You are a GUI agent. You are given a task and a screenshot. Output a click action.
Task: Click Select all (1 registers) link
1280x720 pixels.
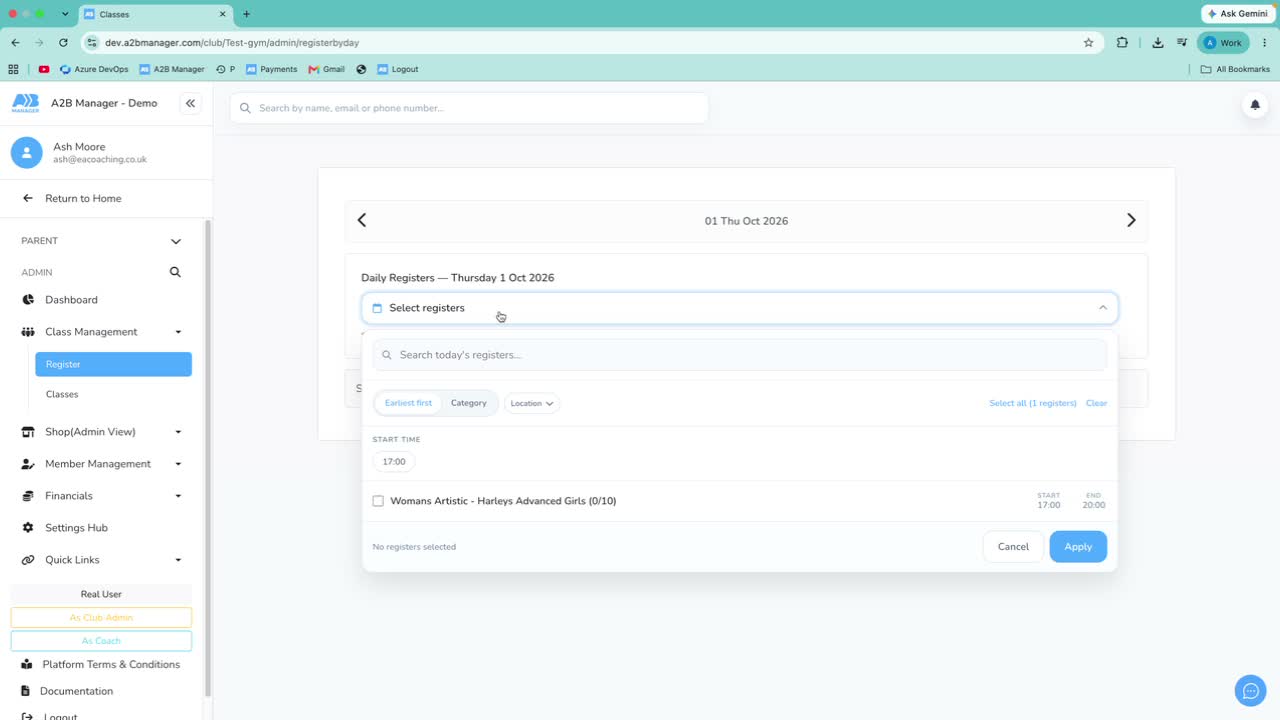[x=1033, y=403]
